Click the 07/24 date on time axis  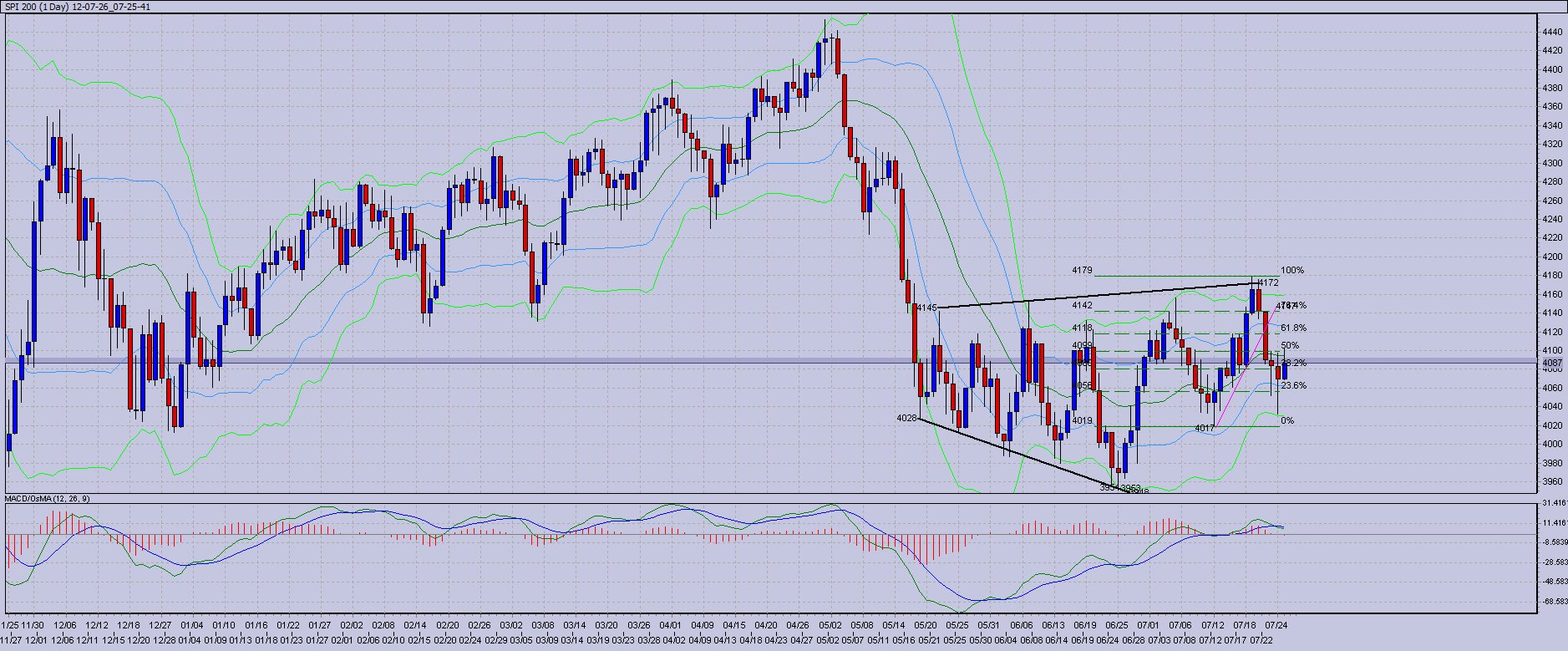pyautogui.click(x=1275, y=624)
